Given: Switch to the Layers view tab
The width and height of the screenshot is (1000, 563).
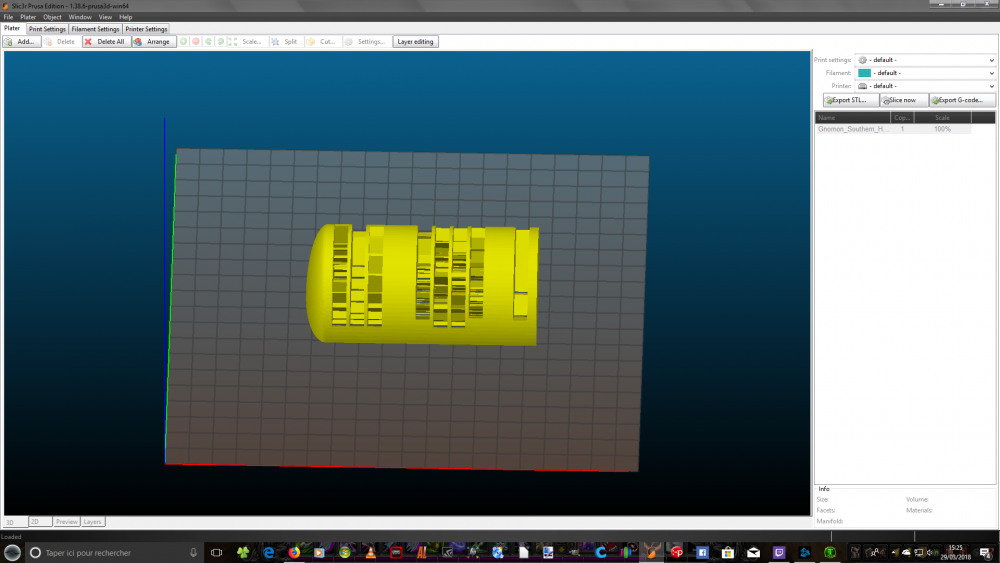Looking at the screenshot, I should click(92, 522).
